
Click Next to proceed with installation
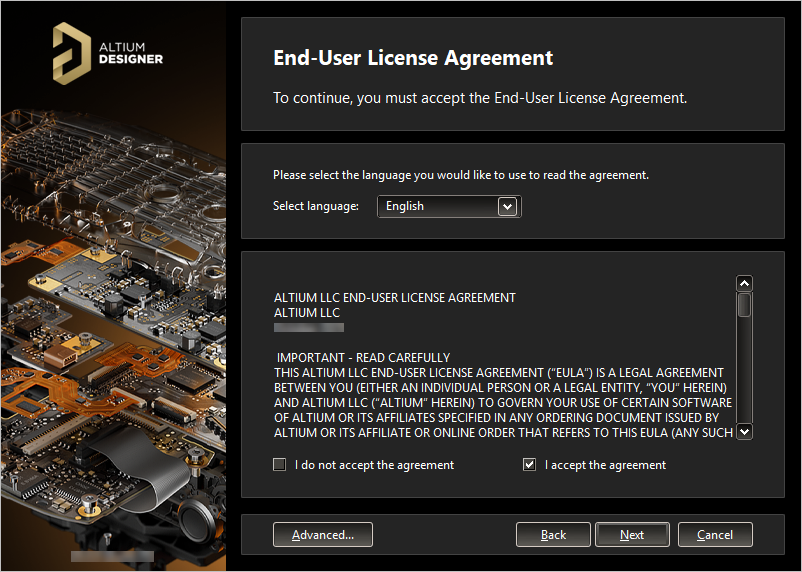632,535
